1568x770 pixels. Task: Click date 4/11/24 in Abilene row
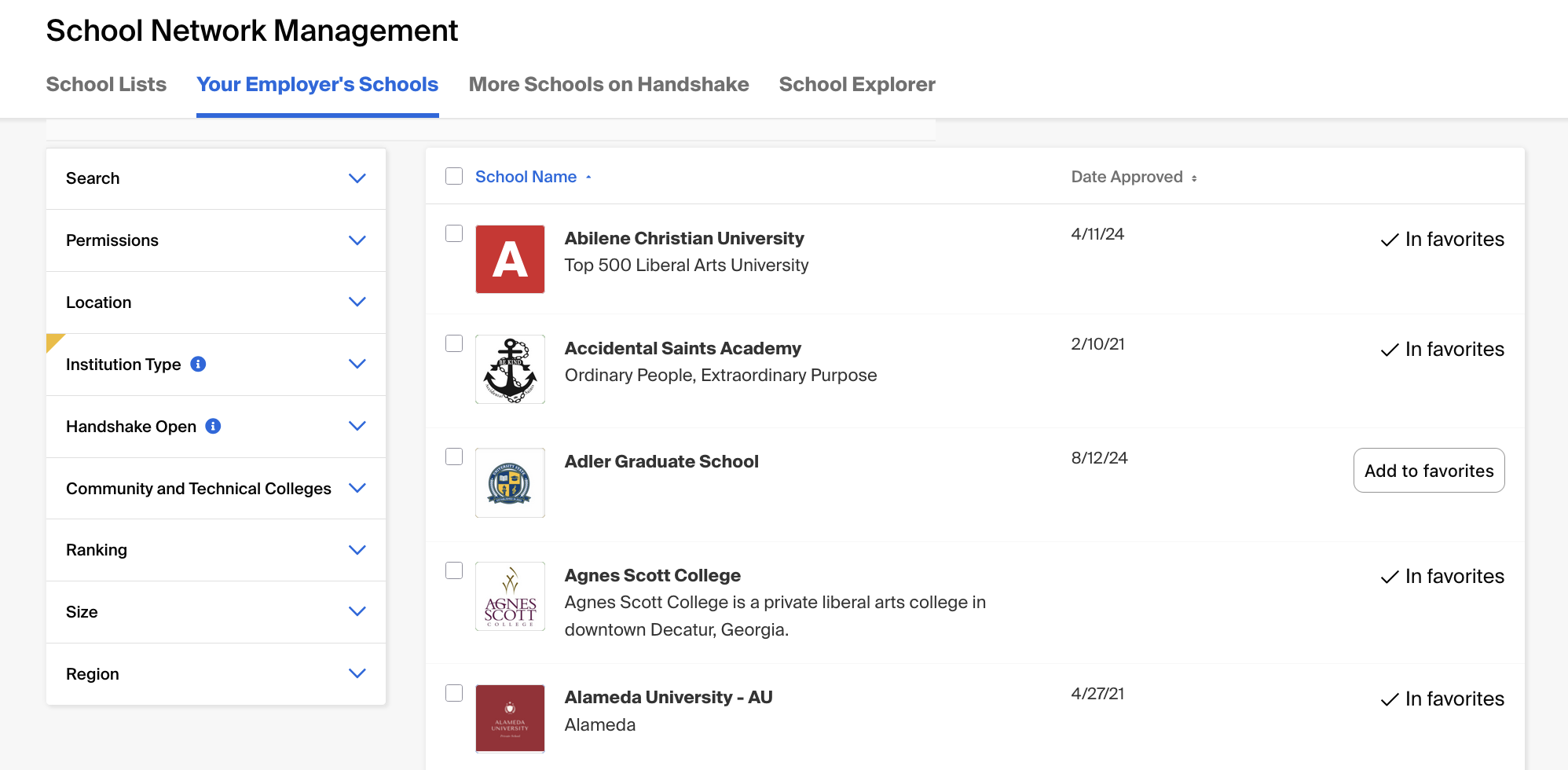1097,234
